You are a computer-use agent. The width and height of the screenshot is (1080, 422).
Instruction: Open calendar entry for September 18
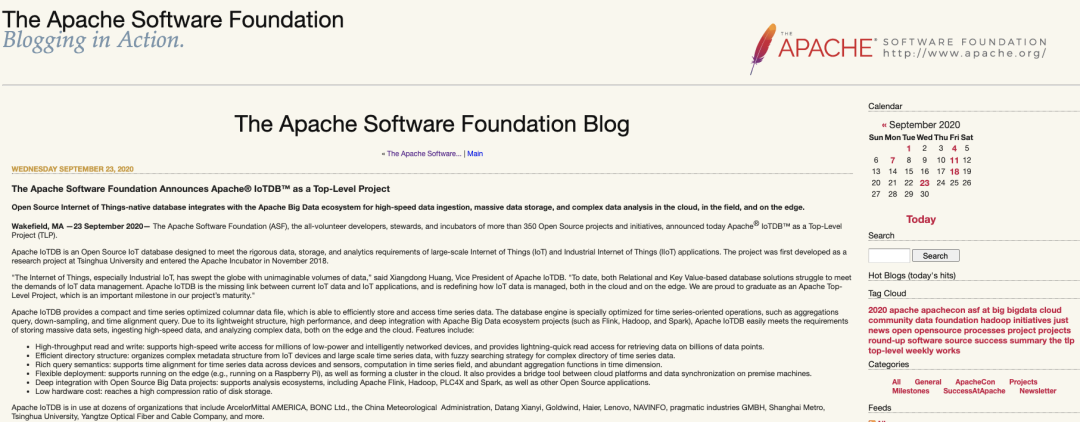pos(955,171)
